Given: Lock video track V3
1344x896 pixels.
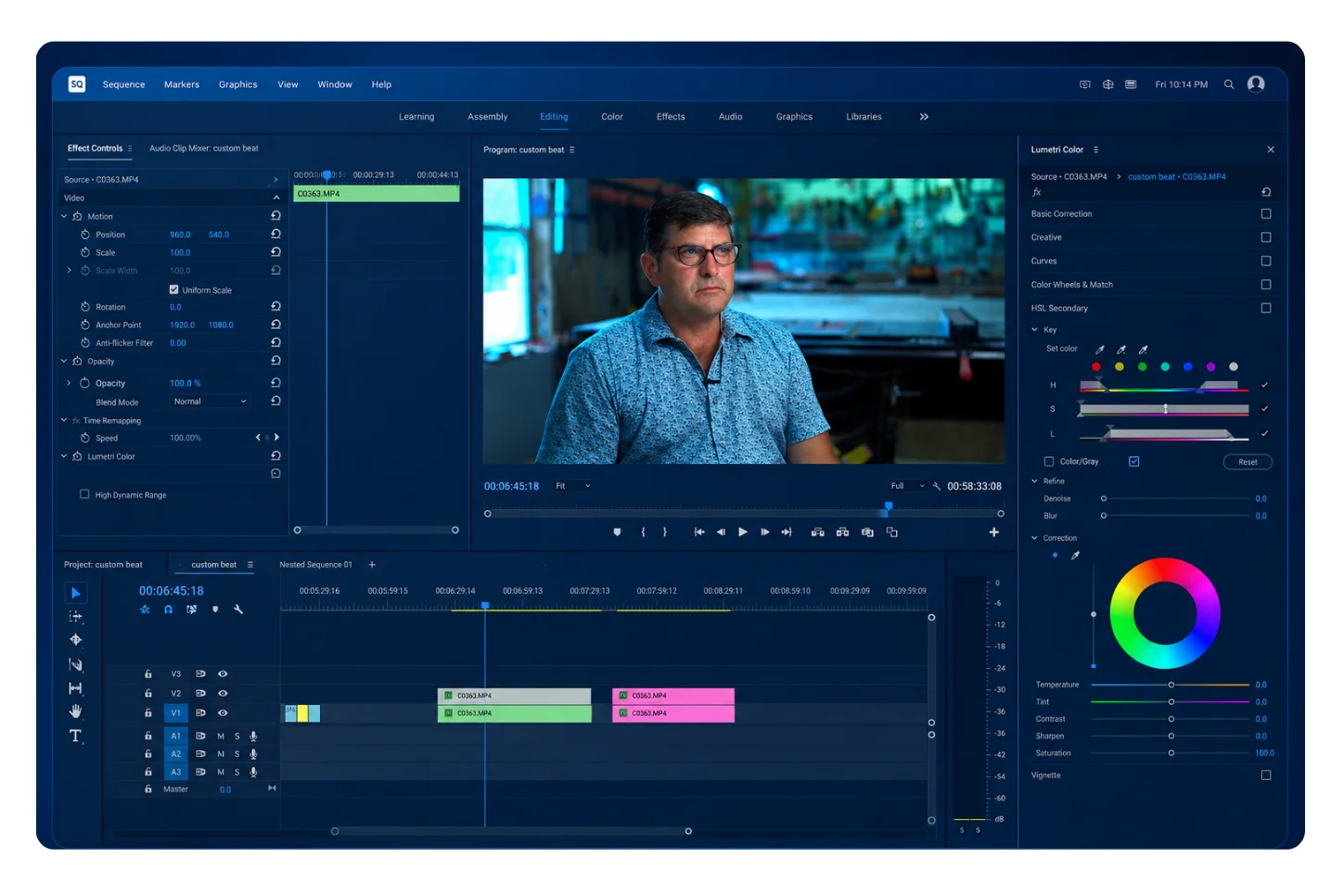Looking at the screenshot, I should coord(148,674).
